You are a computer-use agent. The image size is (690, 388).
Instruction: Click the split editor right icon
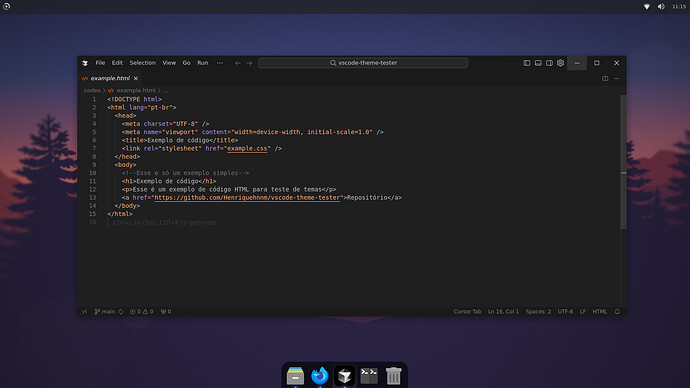click(605, 78)
